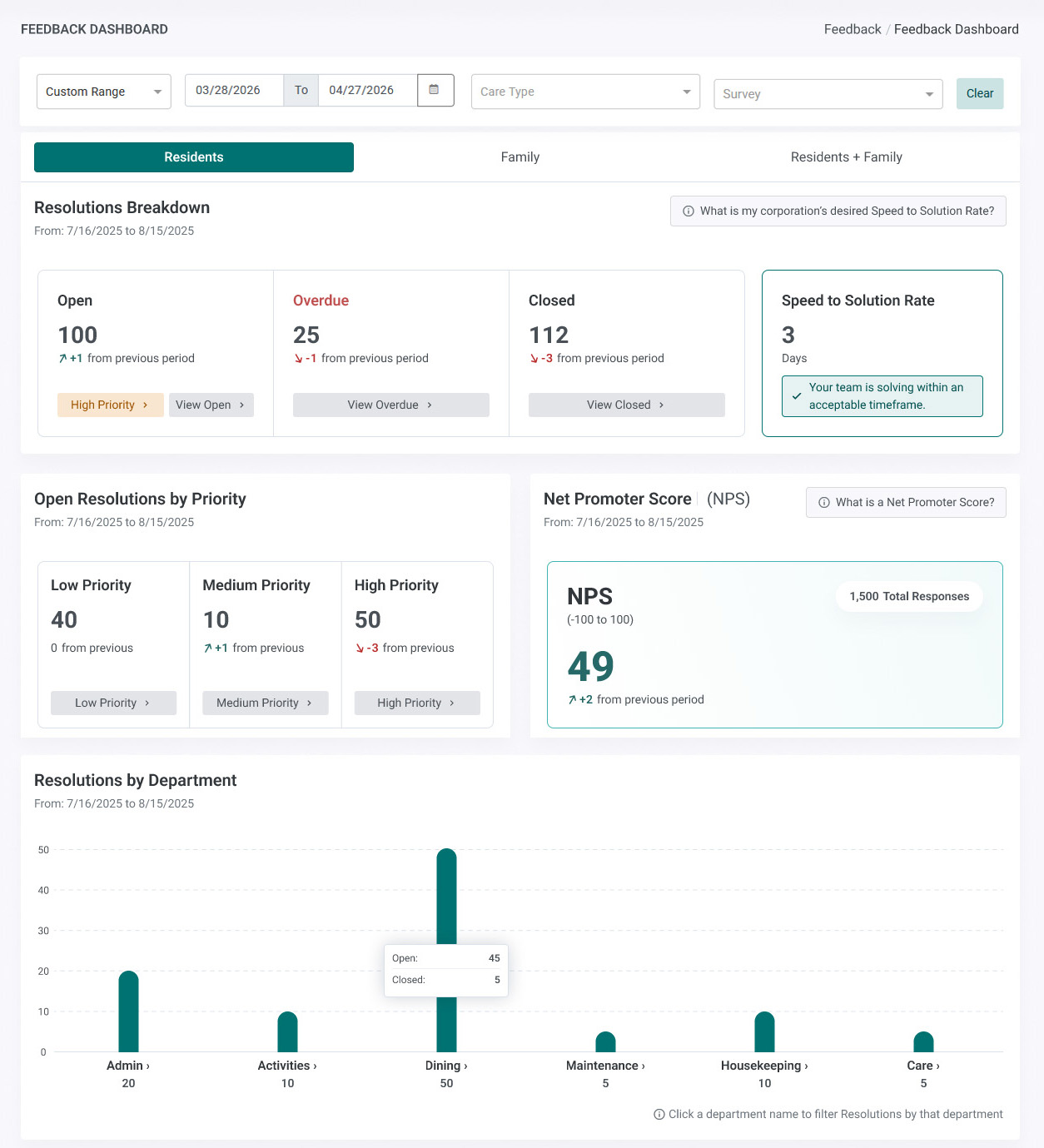Open the desired Speed to Solution Rate help
This screenshot has height=1148, width=1044.
coord(838,211)
